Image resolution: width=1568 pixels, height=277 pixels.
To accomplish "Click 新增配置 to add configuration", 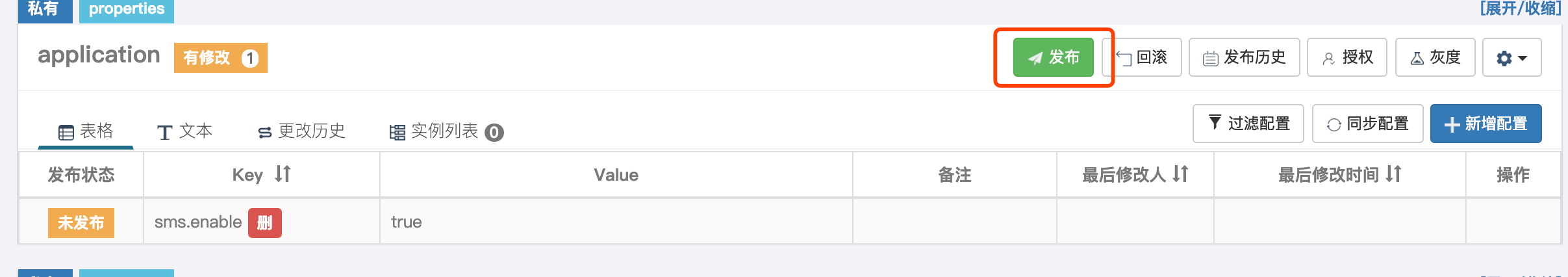I will [x=1486, y=124].
